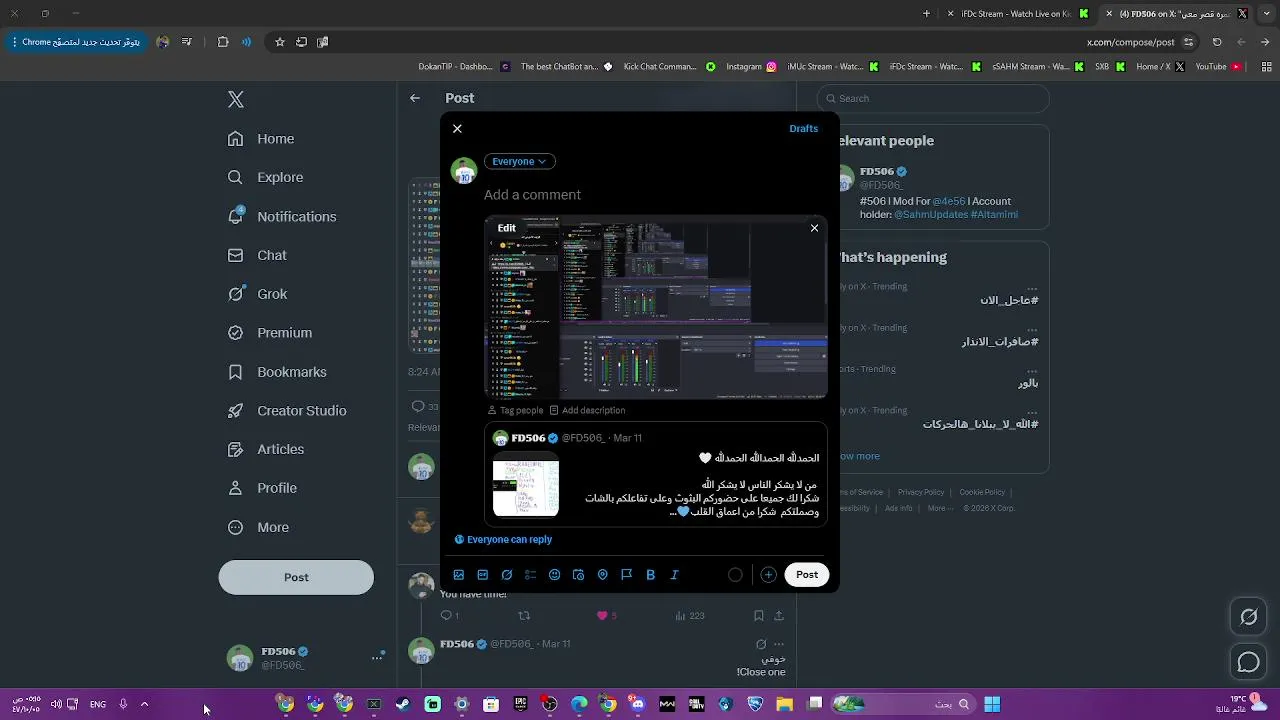Open Notifications in the sidebar
The image size is (1280, 720).
(x=282, y=216)
